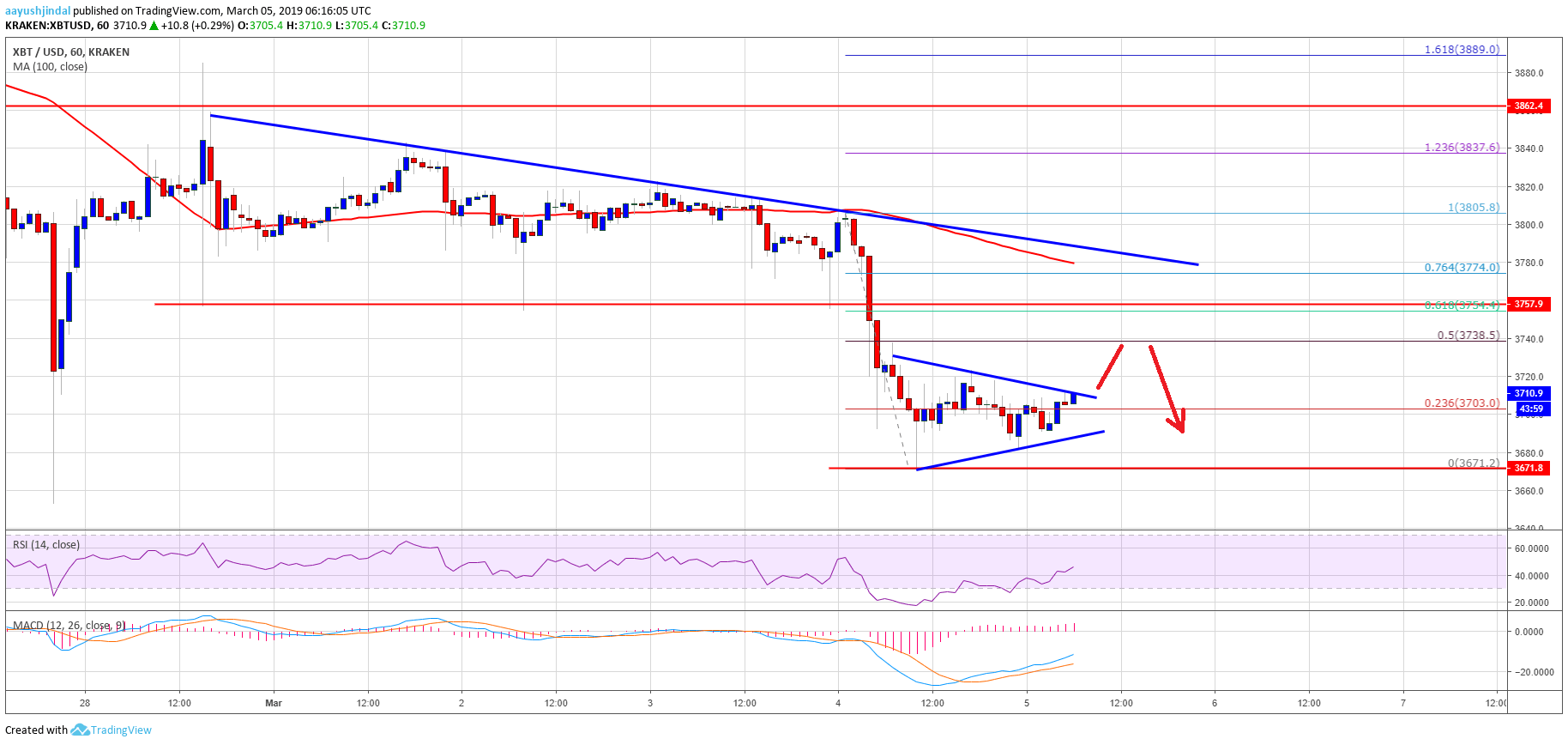Screen dimensions: 1568x745
Task: Click the 3680.0 price axis value
Action: click(1529, 453)
